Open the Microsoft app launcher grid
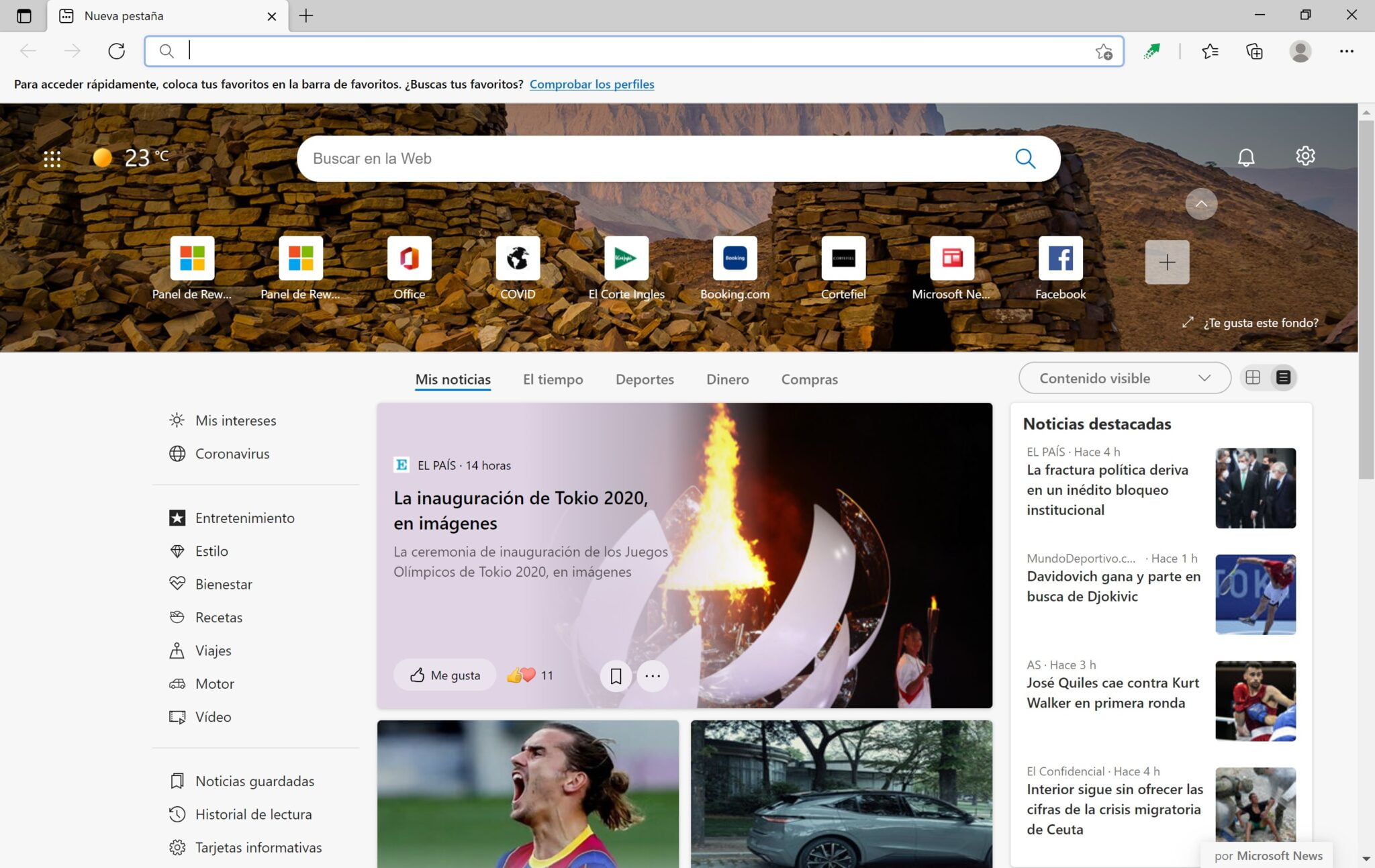The image size is (1375, 868). point(52,157)
